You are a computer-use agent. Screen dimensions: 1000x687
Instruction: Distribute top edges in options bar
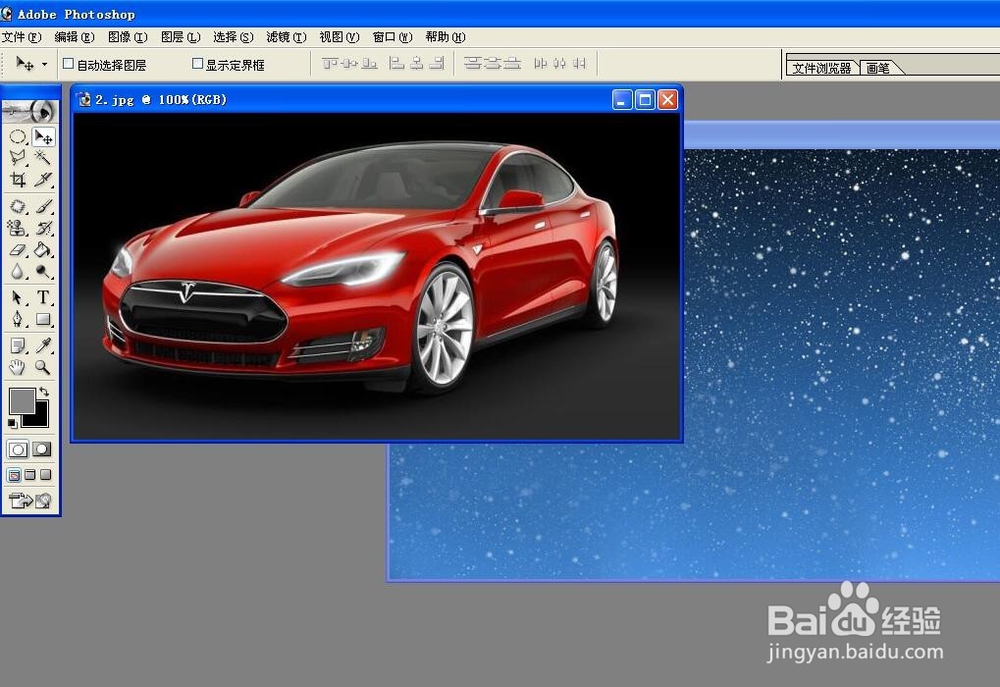(473, 63)
